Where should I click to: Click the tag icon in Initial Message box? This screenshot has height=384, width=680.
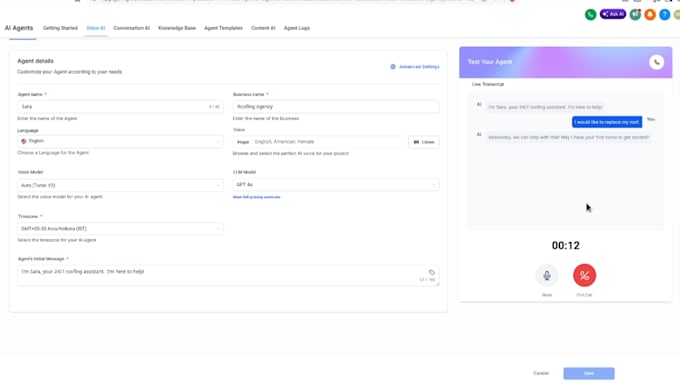pyautogui.click(x=432, y=272)
